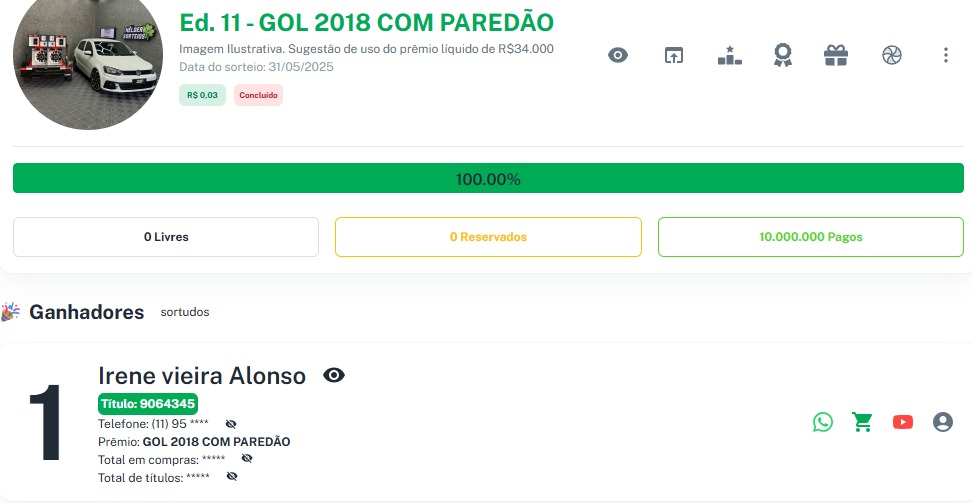
Task: Expand the three-dot more options menu
Action: click(x=945, y=55)
